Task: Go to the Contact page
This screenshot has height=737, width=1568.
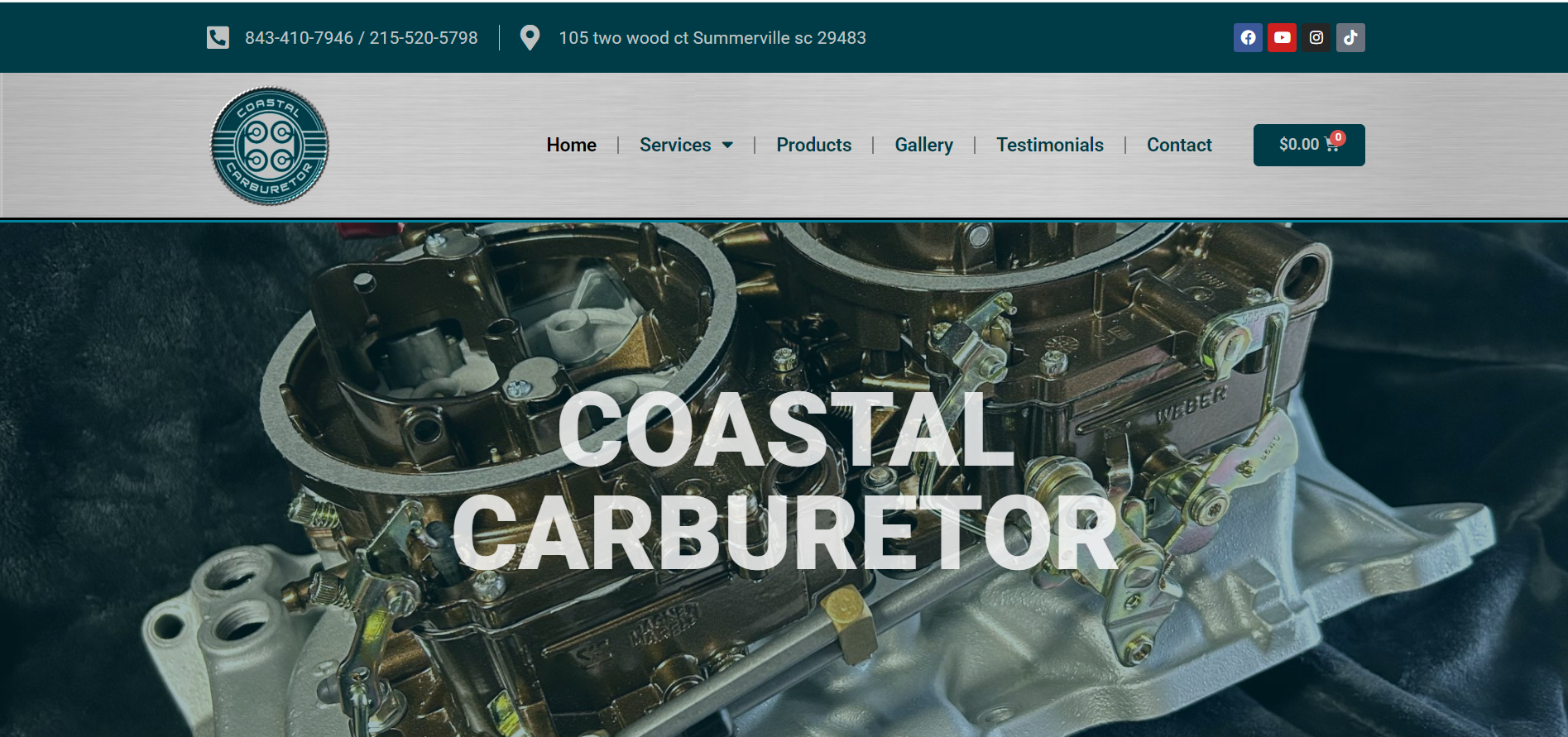Action: pyautogui.click(x=1178, y=145)
